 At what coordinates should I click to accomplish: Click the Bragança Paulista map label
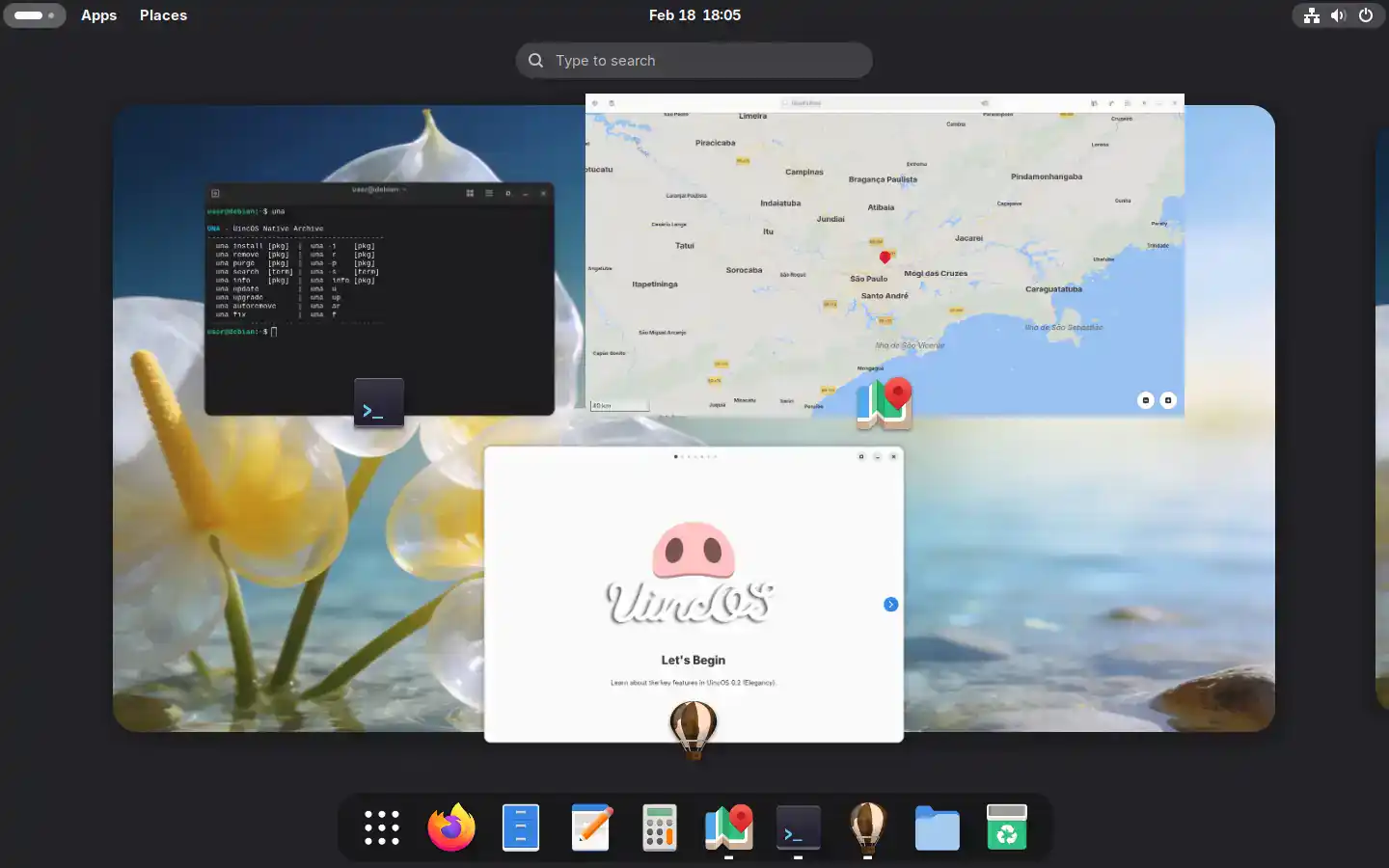pos(883,179)
